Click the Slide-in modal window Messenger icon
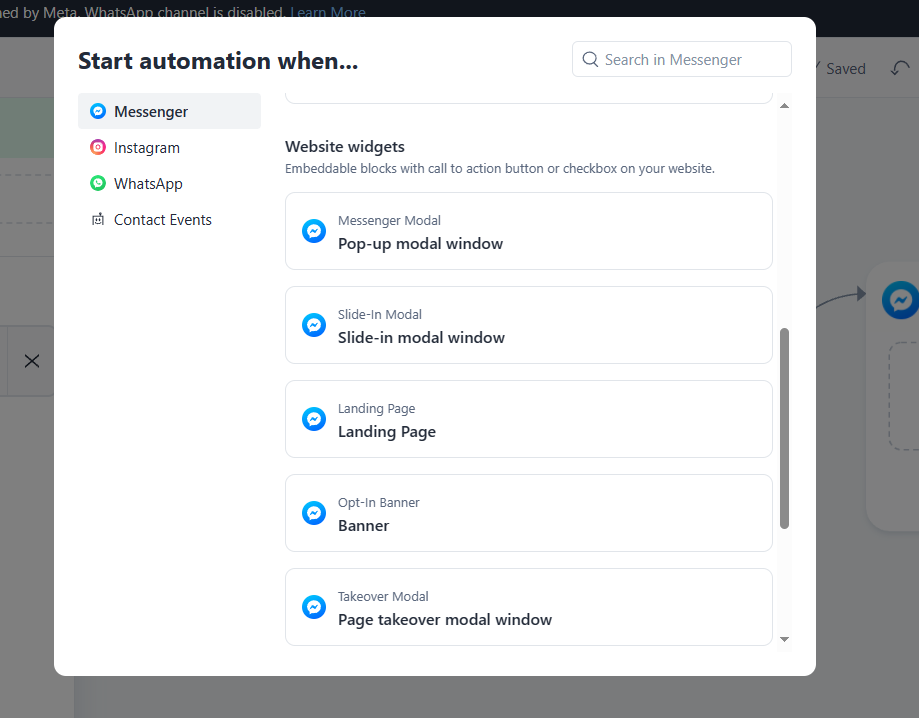Screen dimensions: 919x718 [x=314, y=325]
